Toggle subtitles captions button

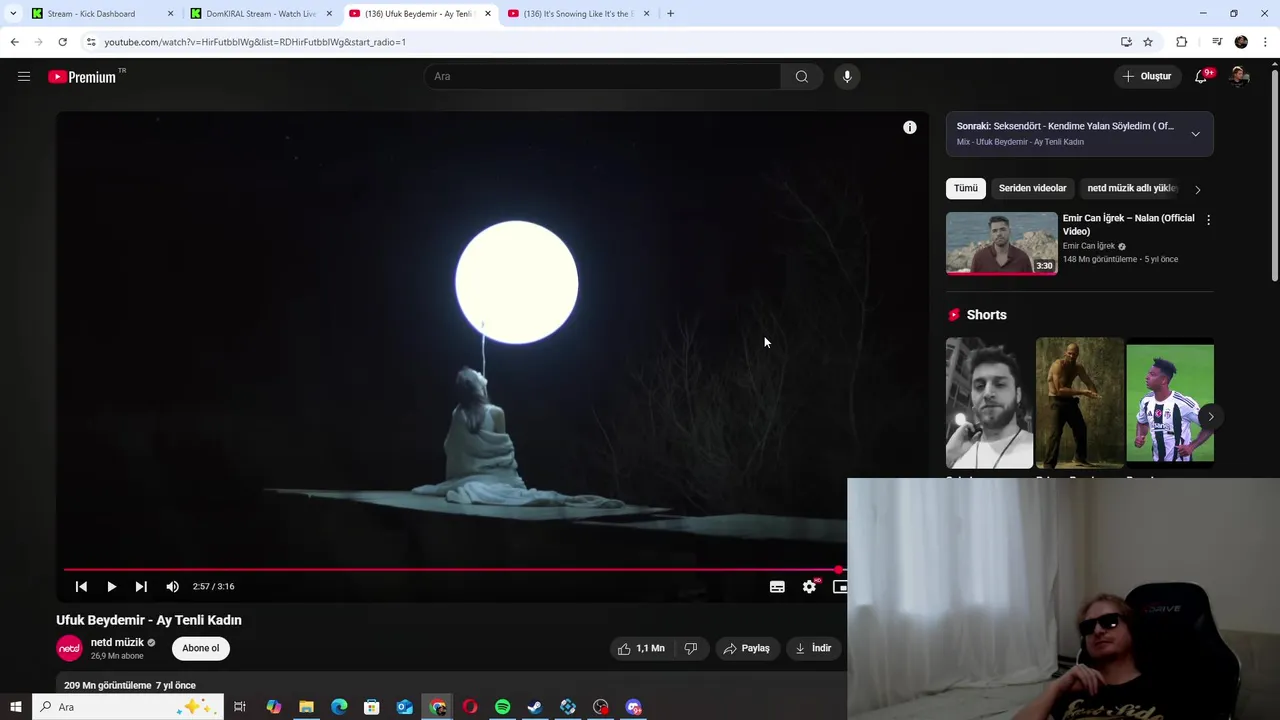777,587
